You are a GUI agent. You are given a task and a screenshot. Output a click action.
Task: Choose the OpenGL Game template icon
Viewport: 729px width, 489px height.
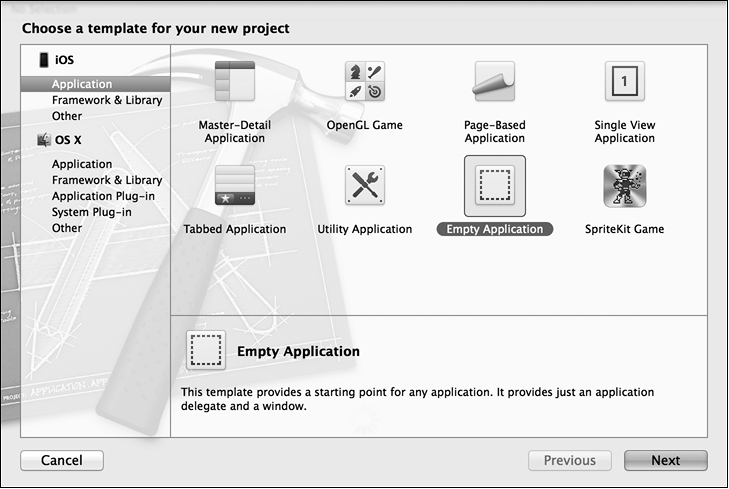tap(365, 82)
